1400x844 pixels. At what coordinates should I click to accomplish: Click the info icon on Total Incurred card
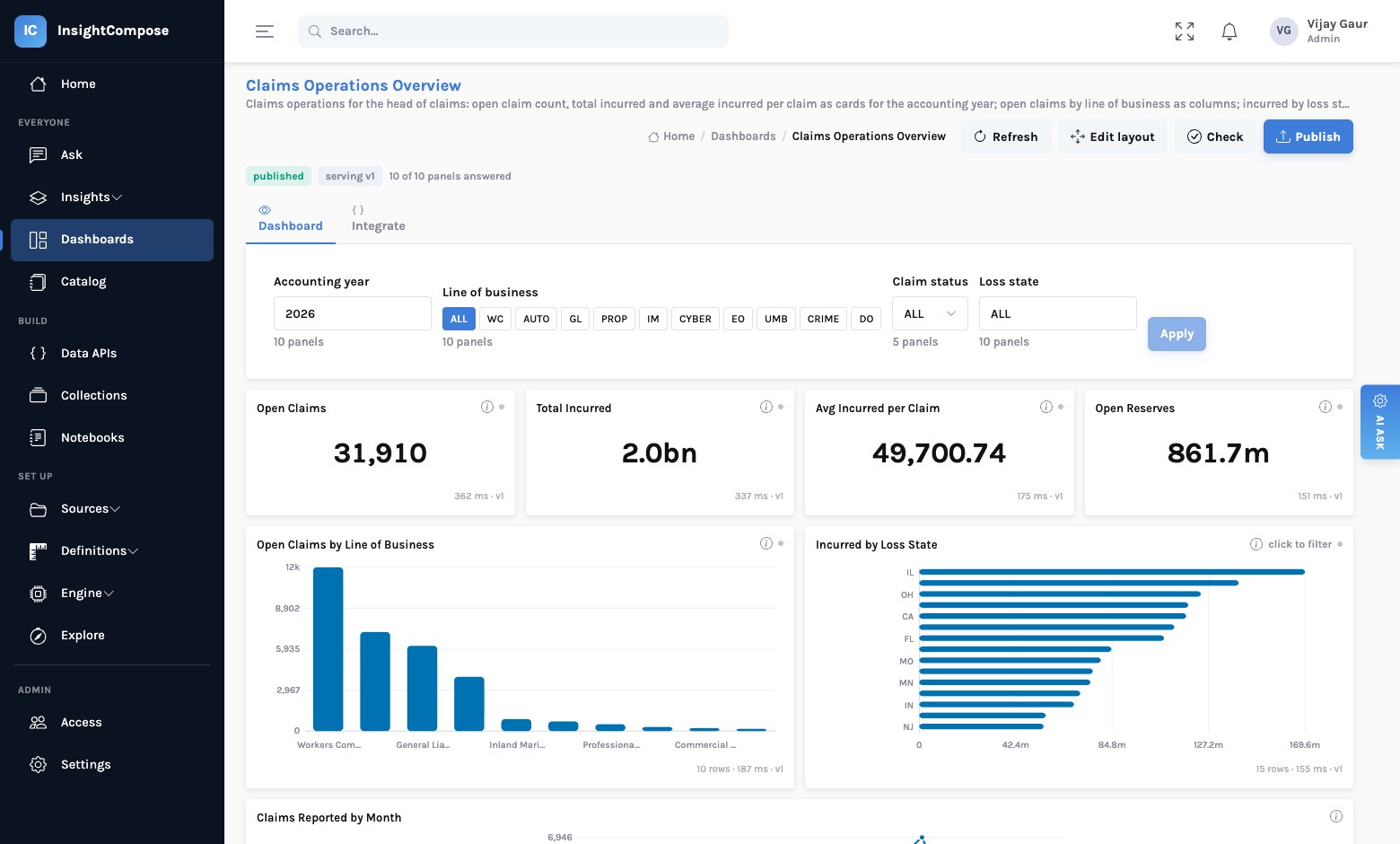(766, 407)
